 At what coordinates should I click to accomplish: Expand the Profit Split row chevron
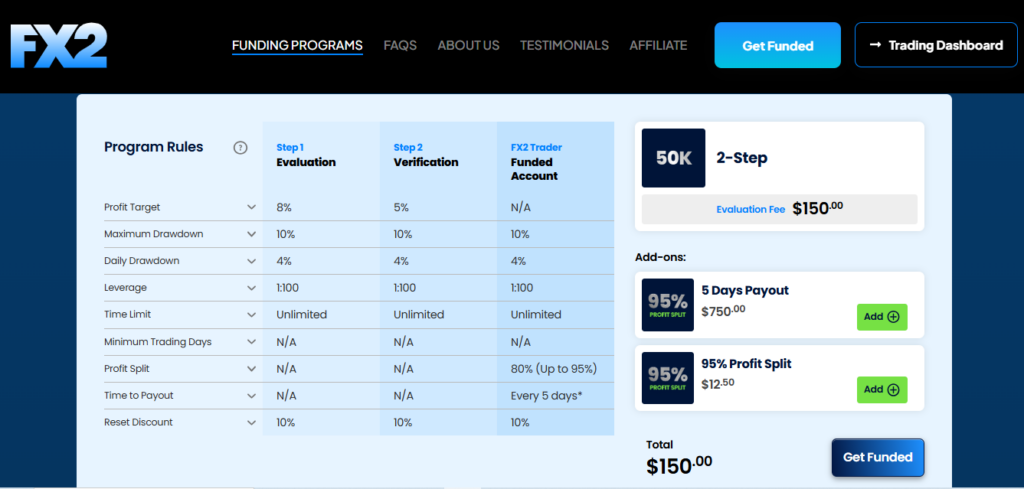click(251, 369)
